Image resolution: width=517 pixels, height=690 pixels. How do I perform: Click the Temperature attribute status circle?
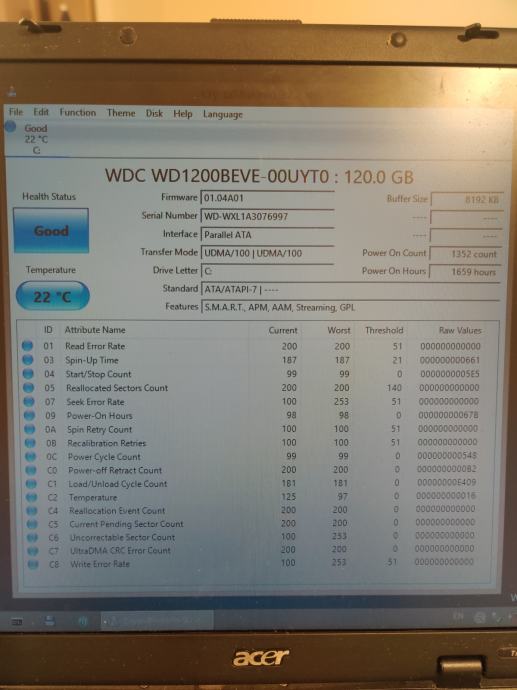point(31,497)
